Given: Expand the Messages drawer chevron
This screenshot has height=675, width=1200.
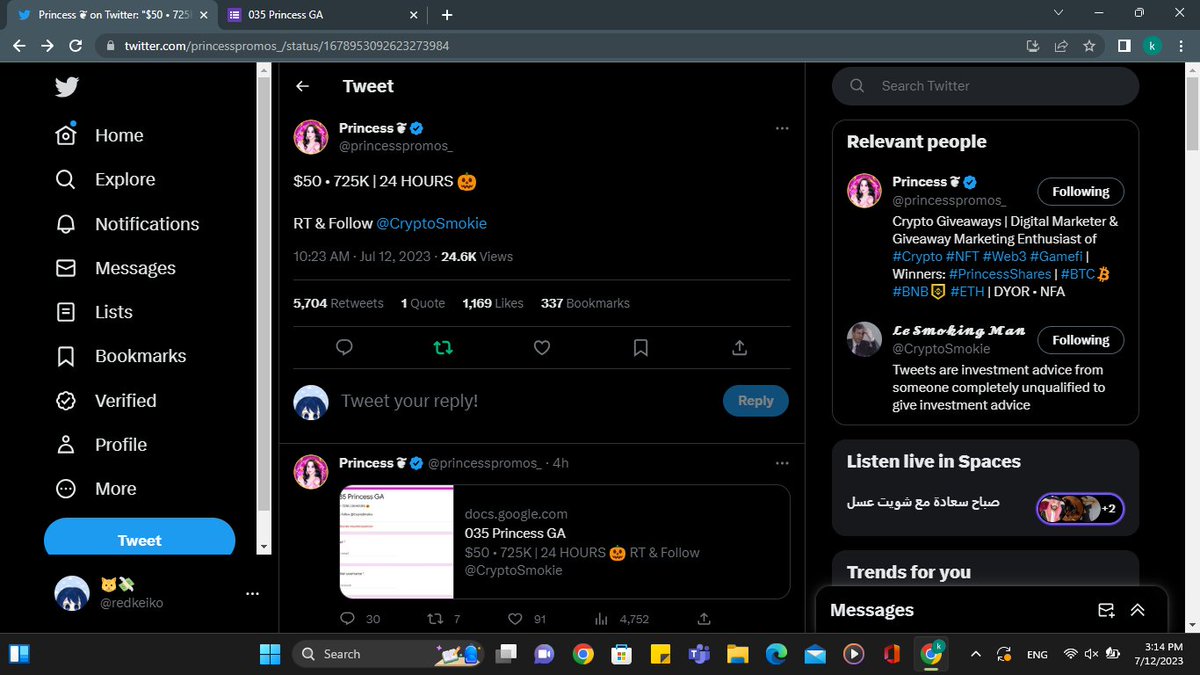Looking at the screenshot, I should [x=1137, y=610].
